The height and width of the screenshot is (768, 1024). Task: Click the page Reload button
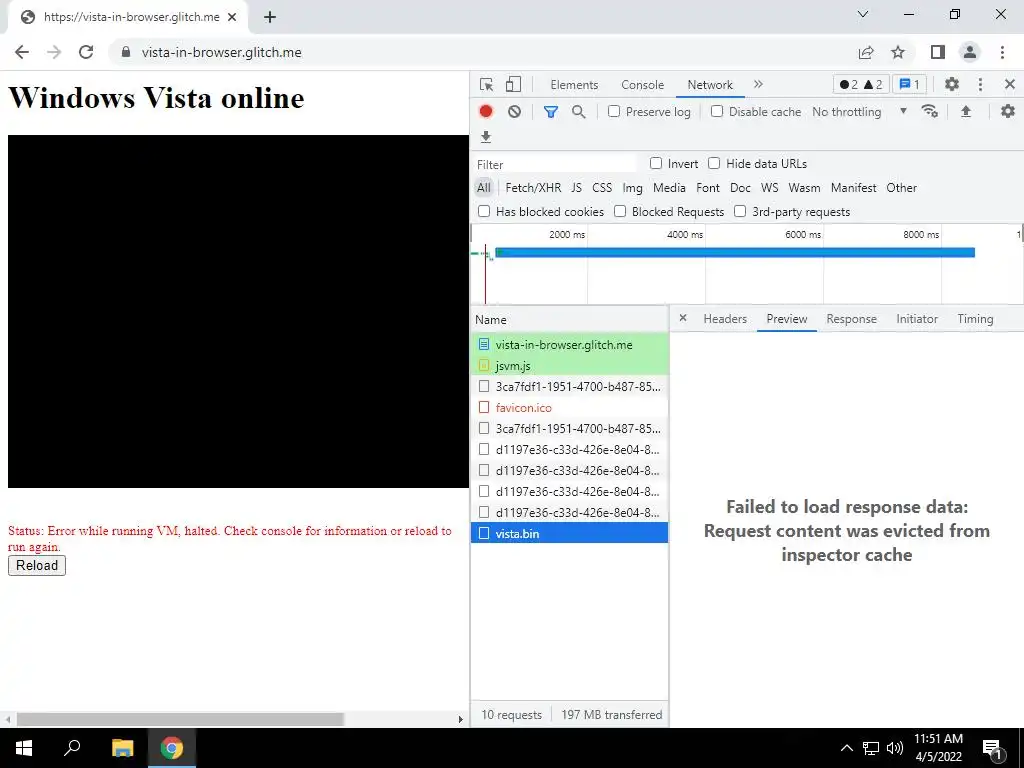coord(37,566)
